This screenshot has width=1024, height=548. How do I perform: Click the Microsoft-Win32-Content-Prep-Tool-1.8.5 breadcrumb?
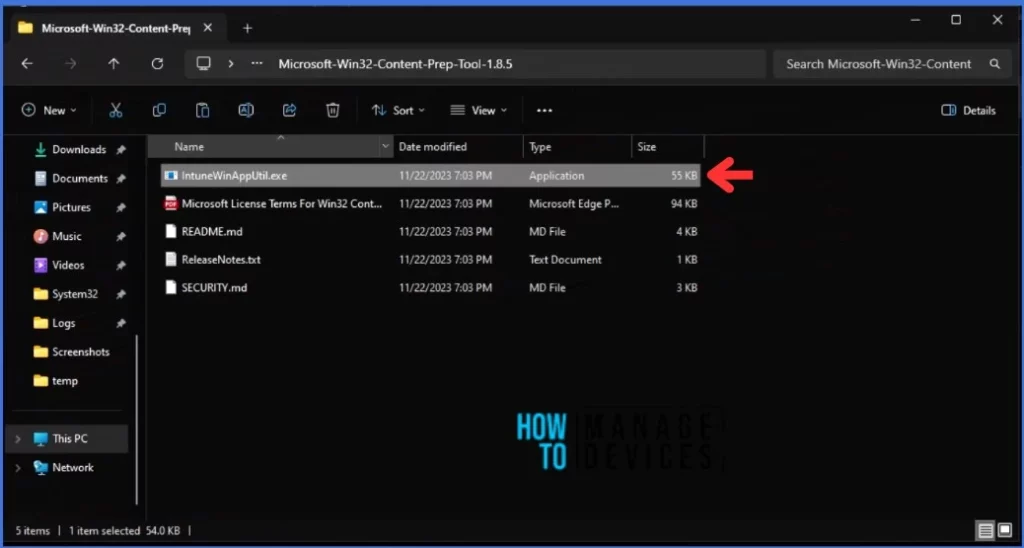395,64
